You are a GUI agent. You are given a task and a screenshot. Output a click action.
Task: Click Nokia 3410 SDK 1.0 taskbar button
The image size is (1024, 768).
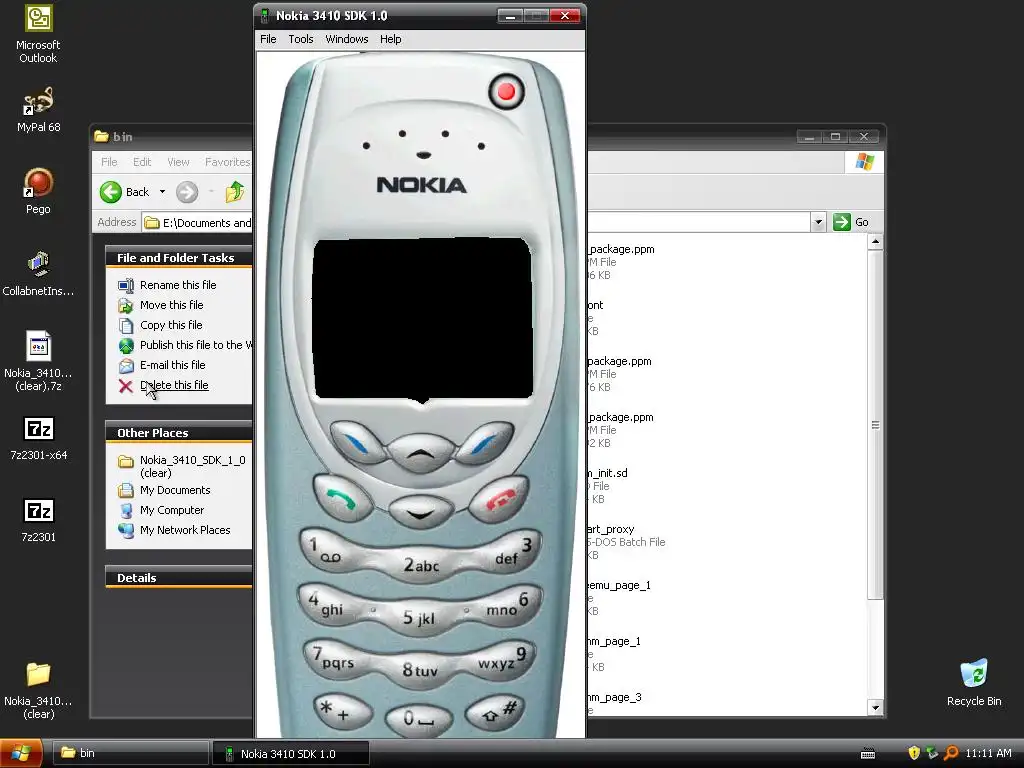pyautogui.click(x=291, y=754)
